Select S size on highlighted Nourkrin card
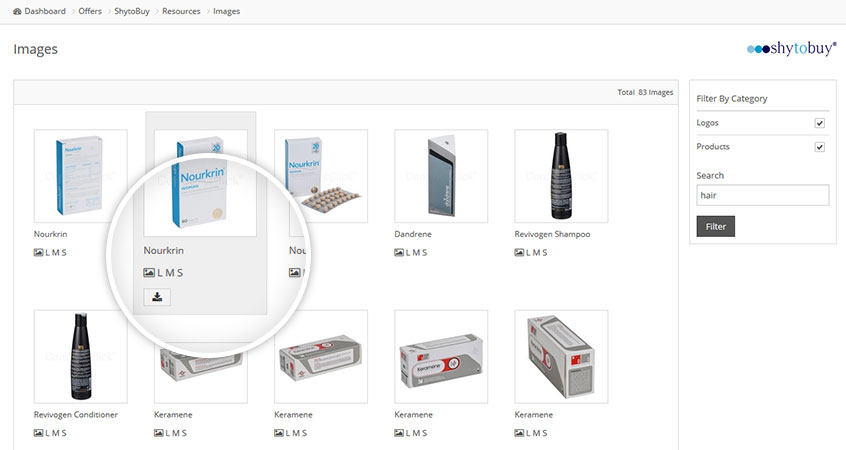The image size is (846, 450). pos(180,273)
